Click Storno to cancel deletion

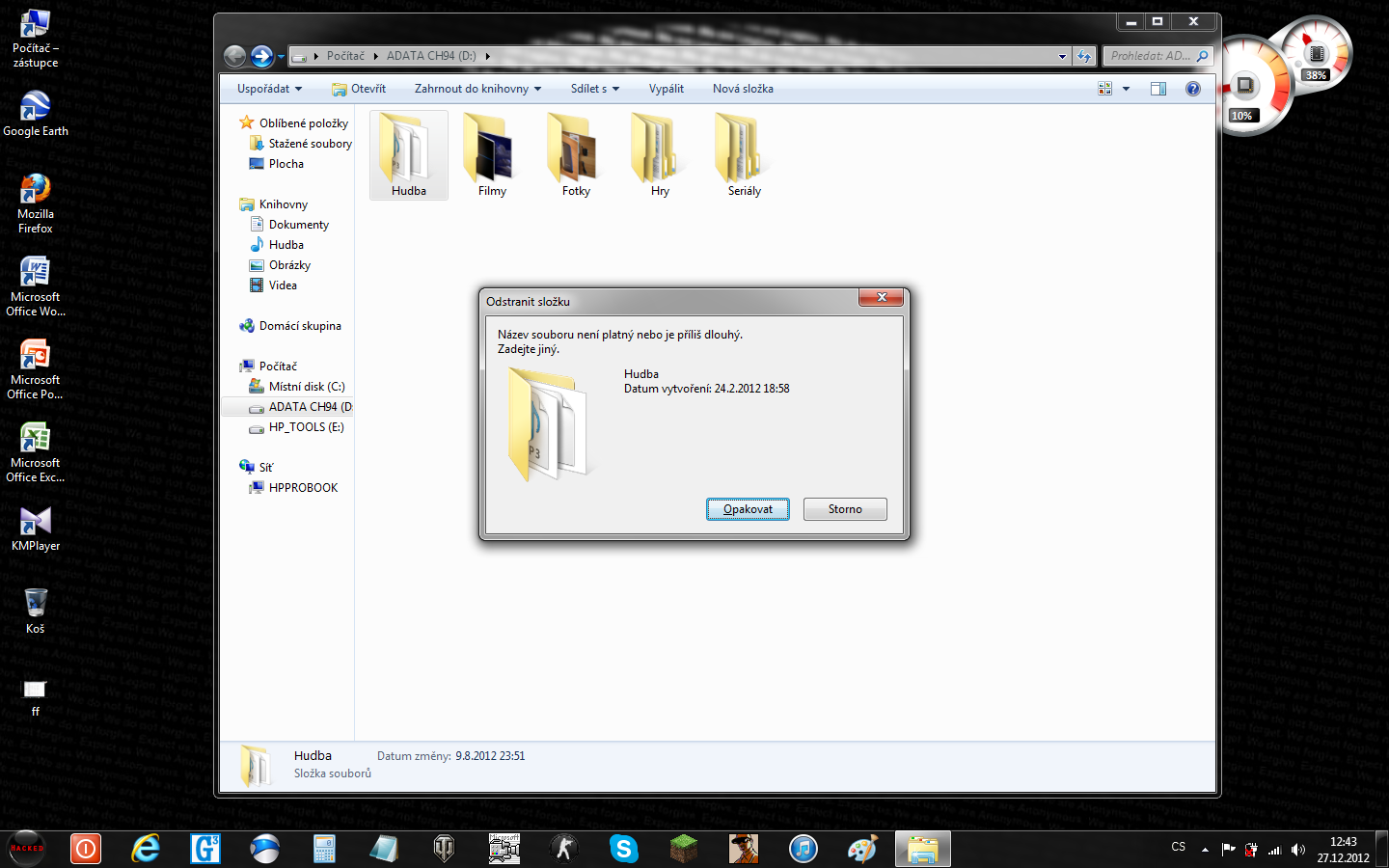pos(845,509)
